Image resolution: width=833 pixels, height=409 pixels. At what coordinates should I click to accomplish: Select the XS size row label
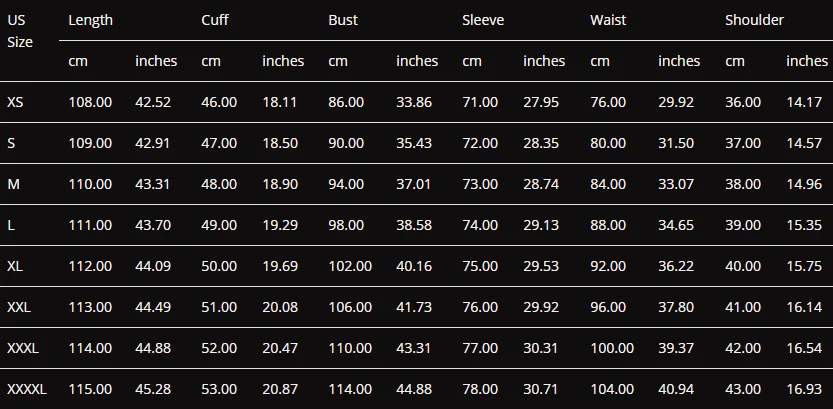point(15,102)
